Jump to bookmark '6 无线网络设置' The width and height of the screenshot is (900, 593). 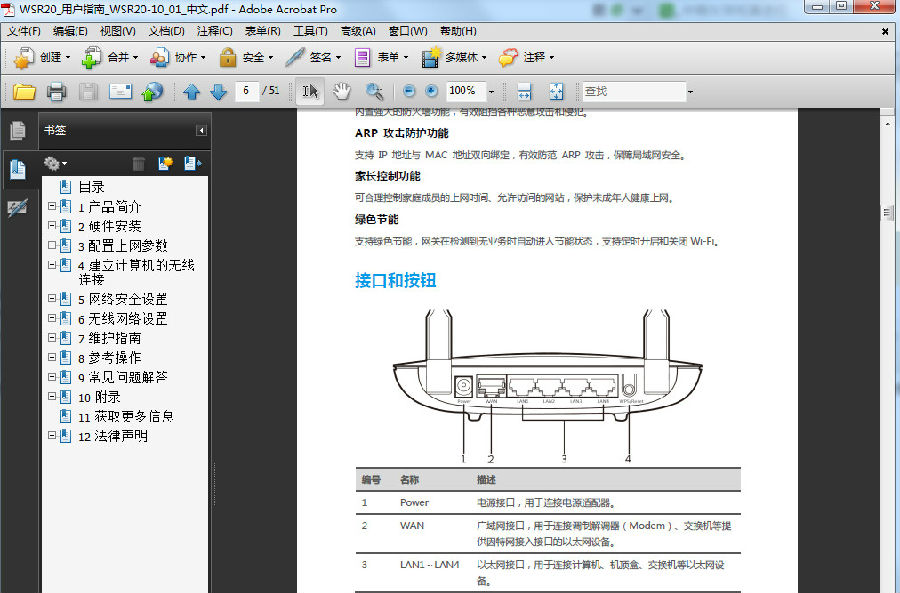122,319
